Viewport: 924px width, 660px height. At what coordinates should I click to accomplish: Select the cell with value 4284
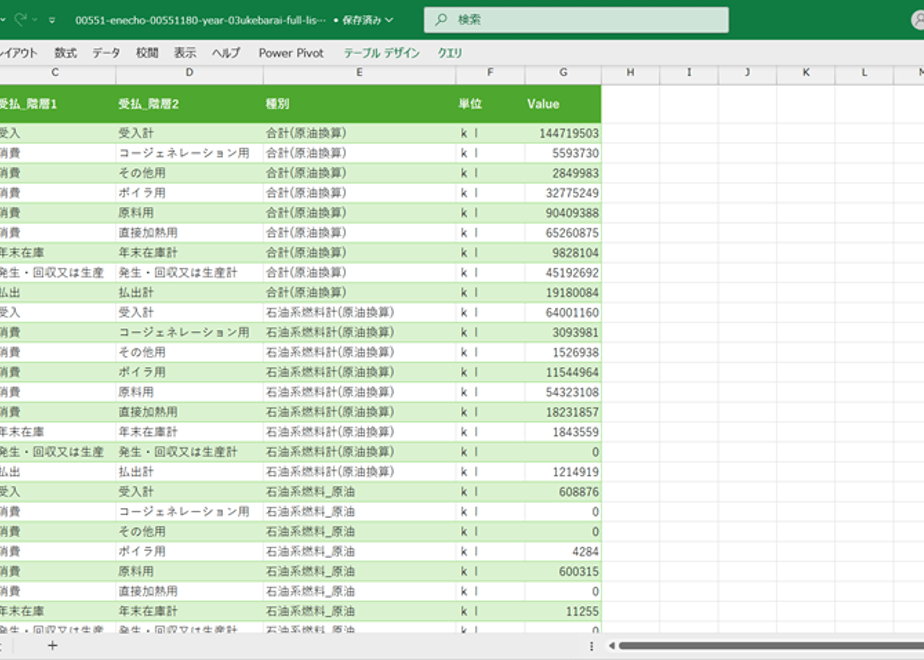pos(563,552)
